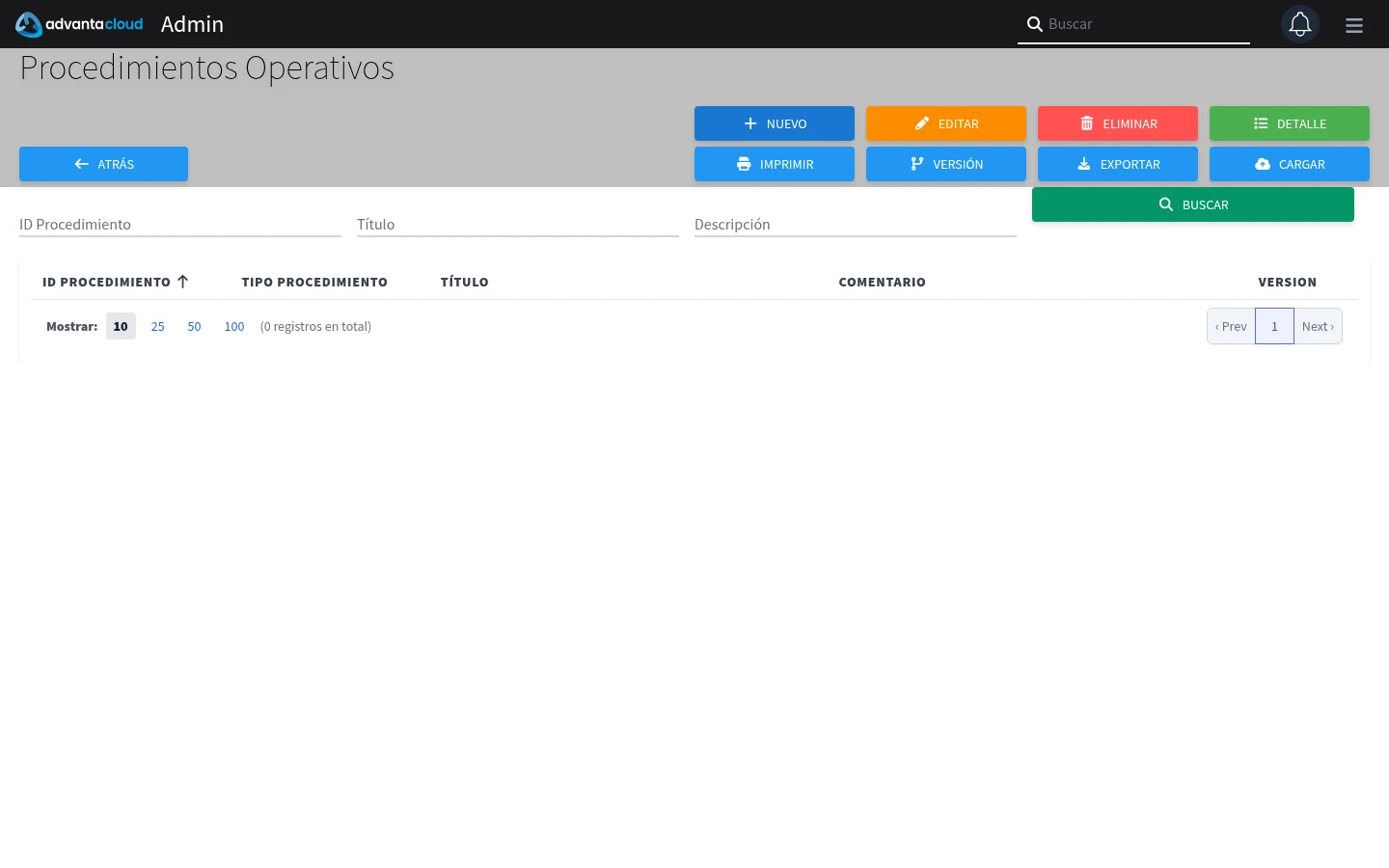Click the Nuevo button to add a procedure

[x=775, y=123]
